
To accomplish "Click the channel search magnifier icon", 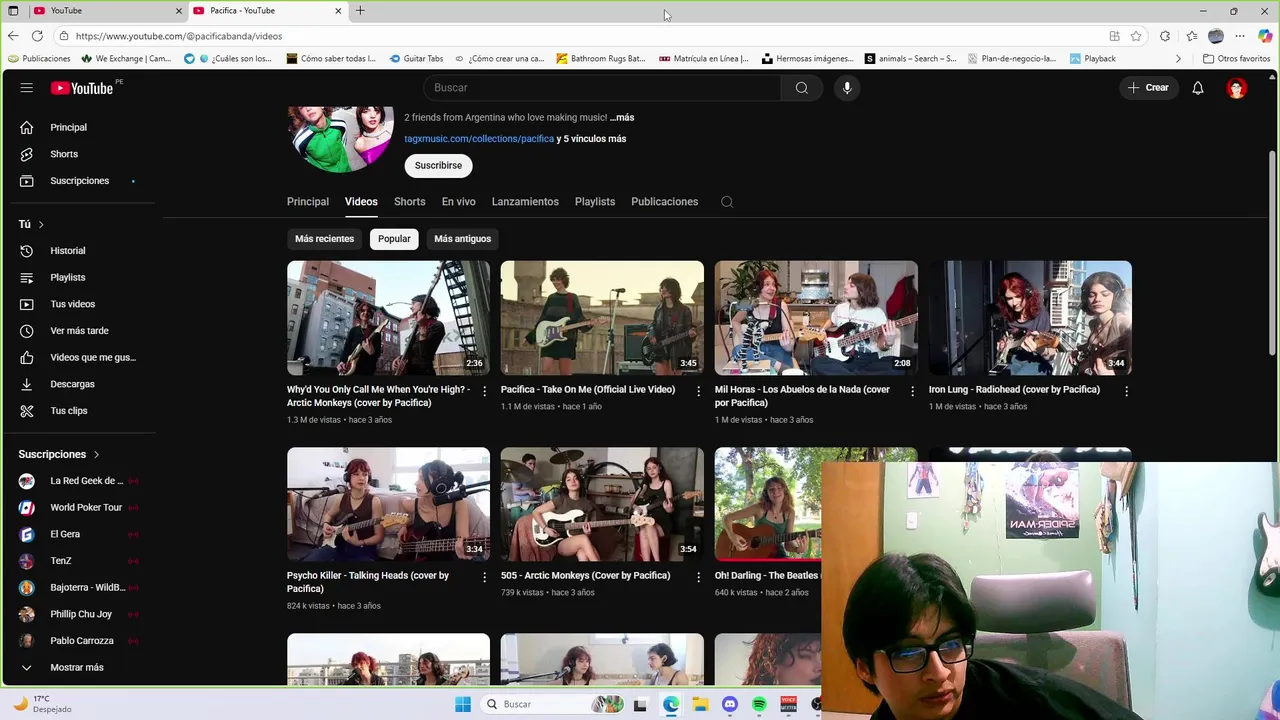I will coord(727,202).
